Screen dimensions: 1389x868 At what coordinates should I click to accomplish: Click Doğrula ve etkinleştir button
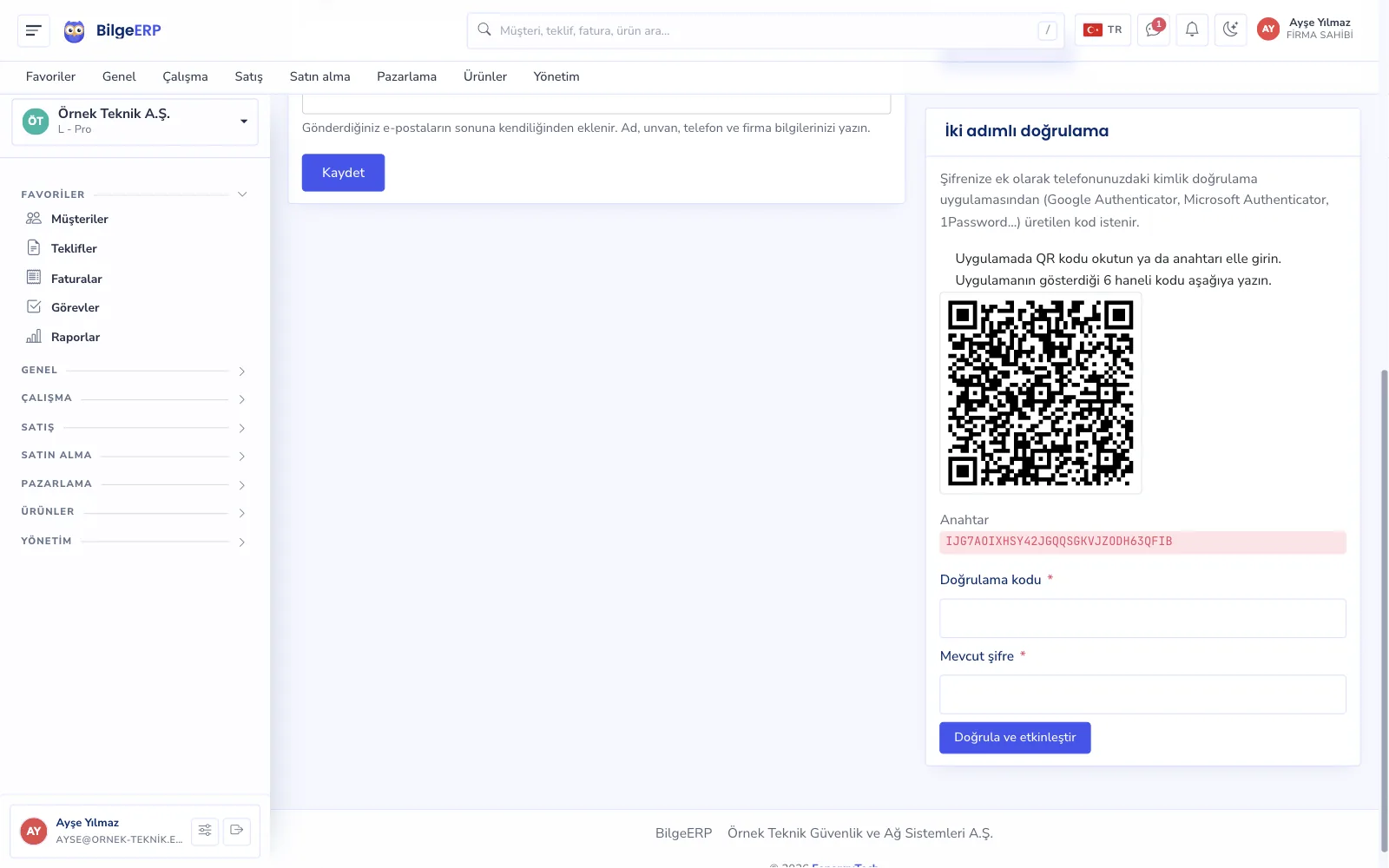[x=1015, y=738]
